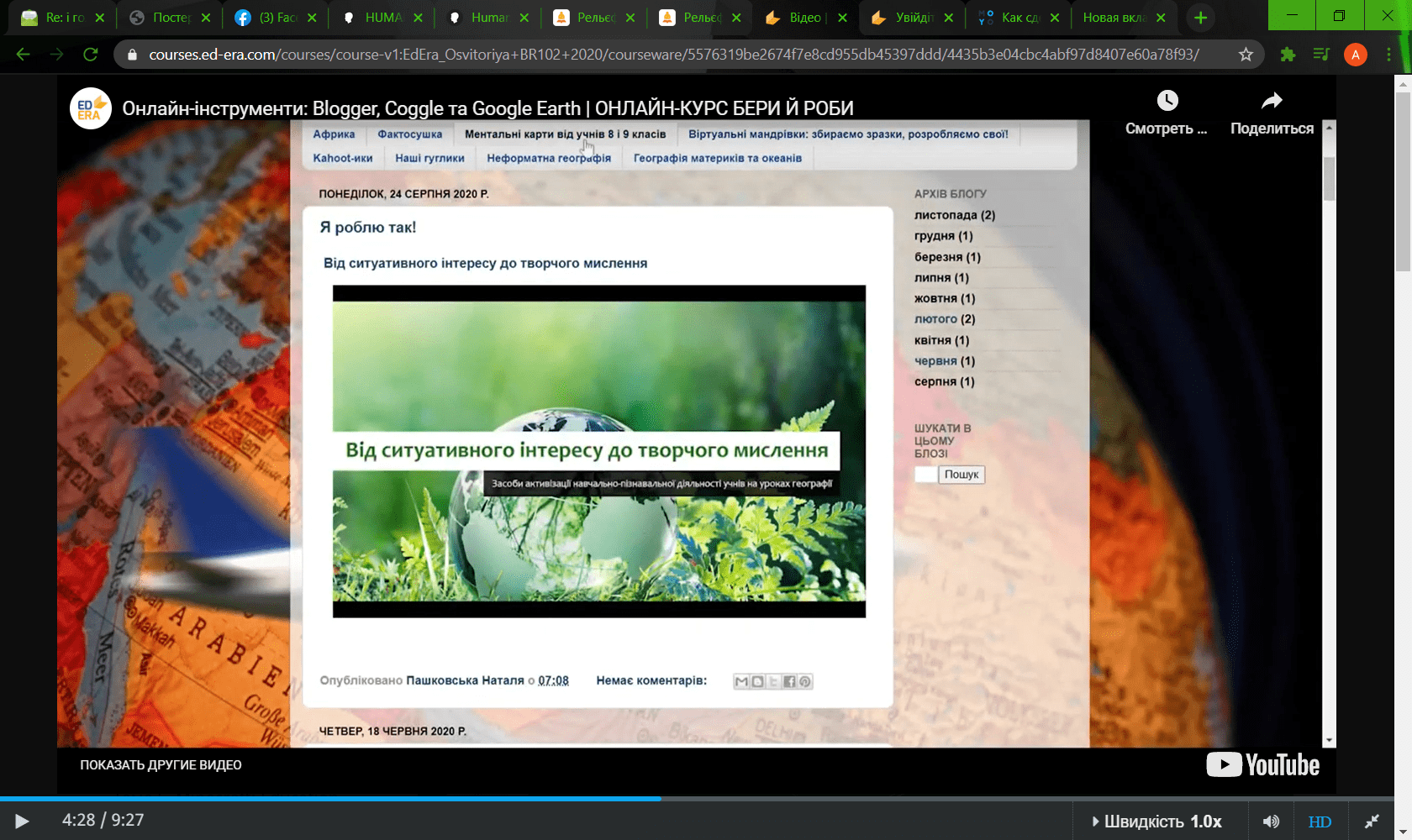The width and height of the screenshot is (1412, 840).
Task: Open the 'Наші гуглики' blog tab
Action: tap(429, 158)
